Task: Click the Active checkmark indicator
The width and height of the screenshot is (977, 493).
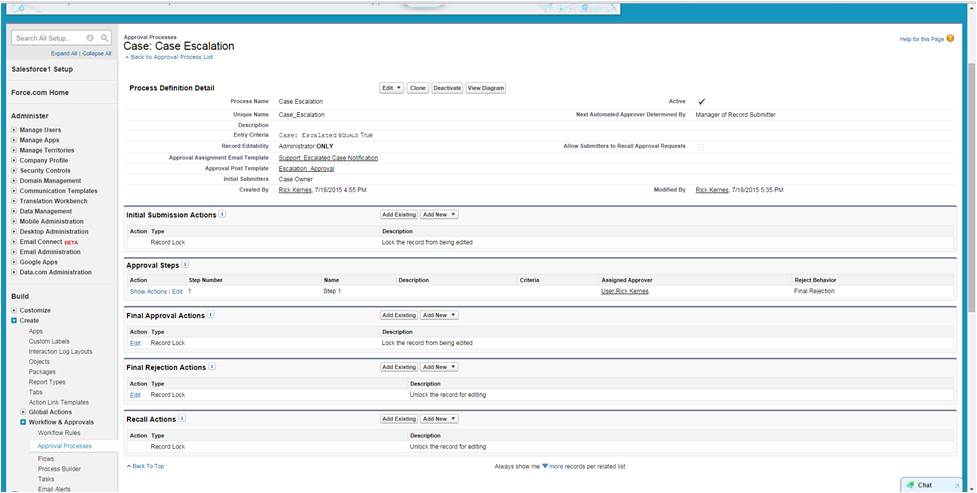Action: [x=701, y=101]
